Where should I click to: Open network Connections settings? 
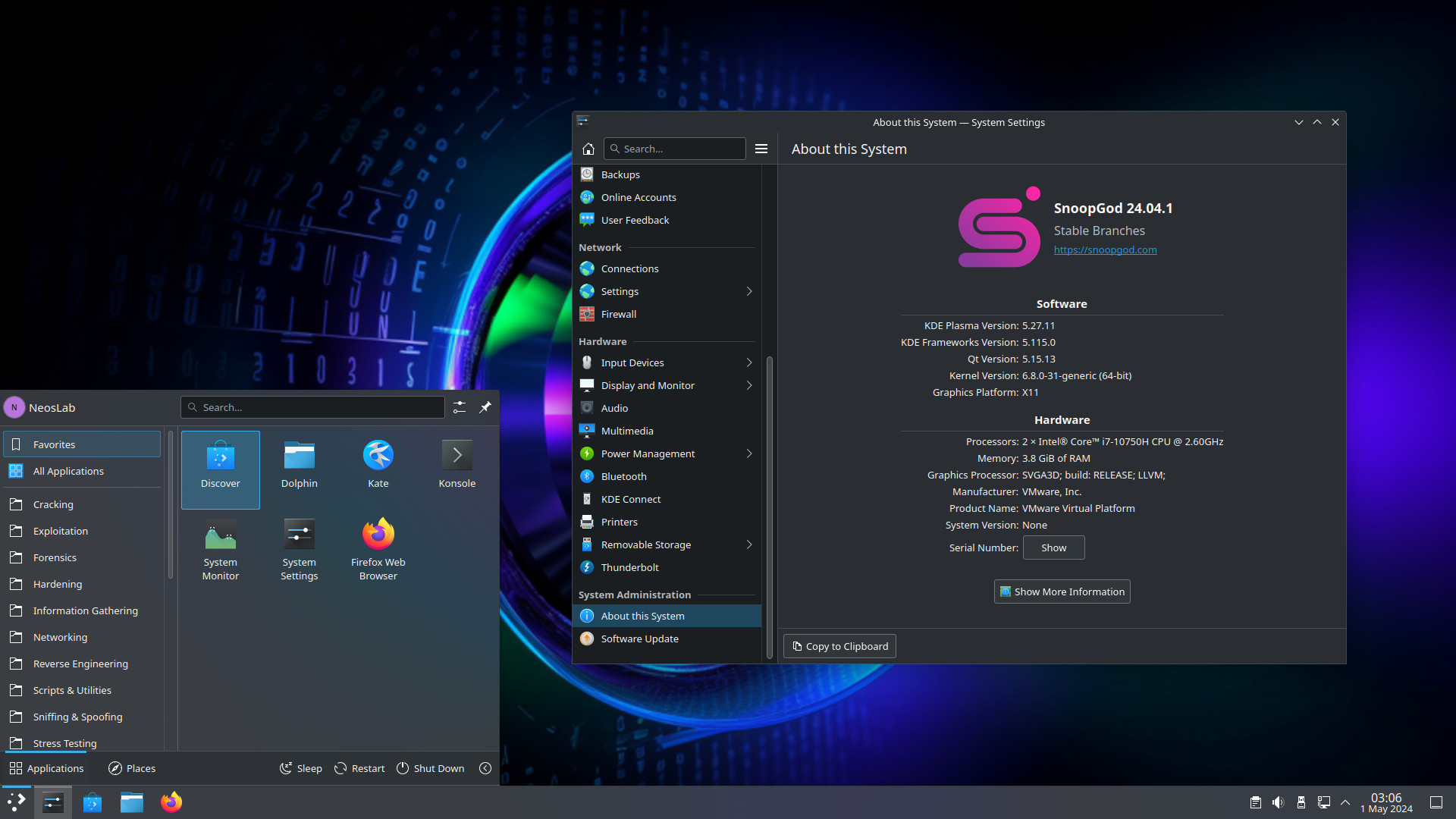coord(667,268)
